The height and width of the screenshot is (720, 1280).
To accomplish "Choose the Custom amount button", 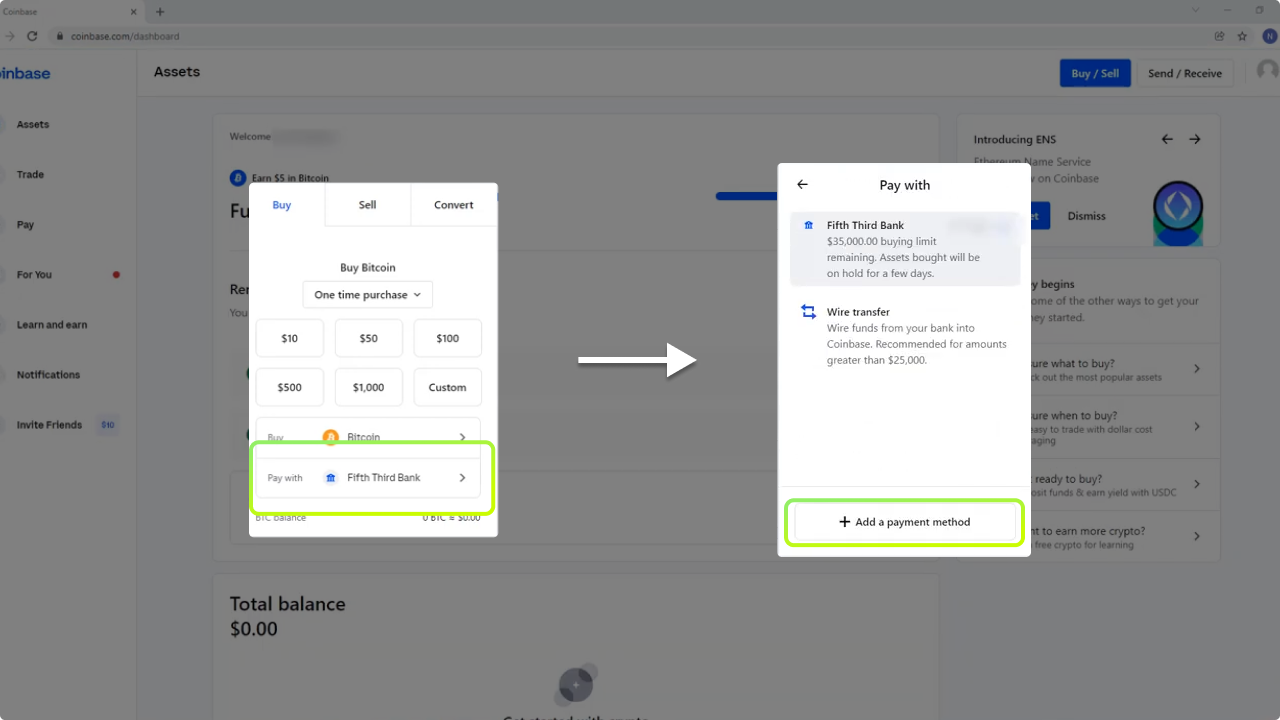I will [447, 387].
